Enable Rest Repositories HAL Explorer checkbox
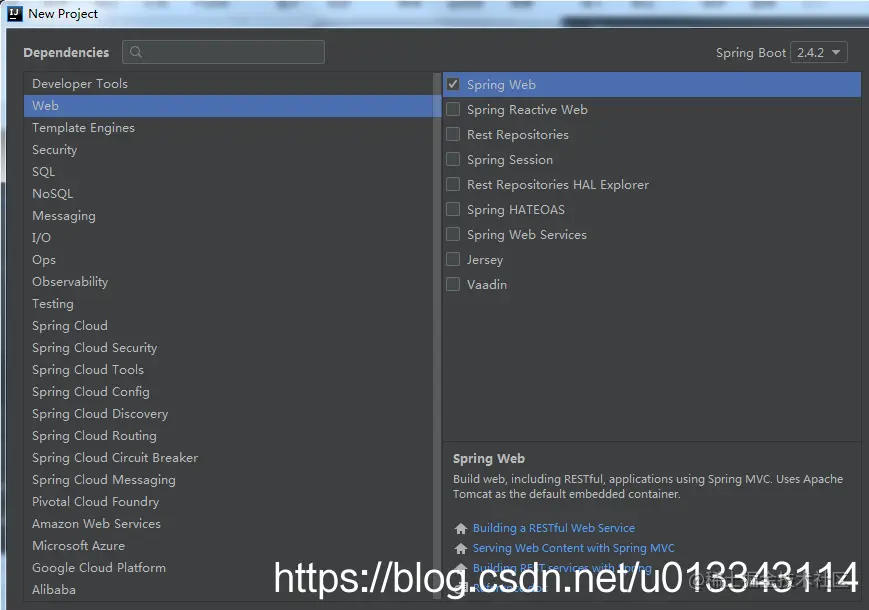The width and height of the screenshot is (869, 610). tap(453, 184)
